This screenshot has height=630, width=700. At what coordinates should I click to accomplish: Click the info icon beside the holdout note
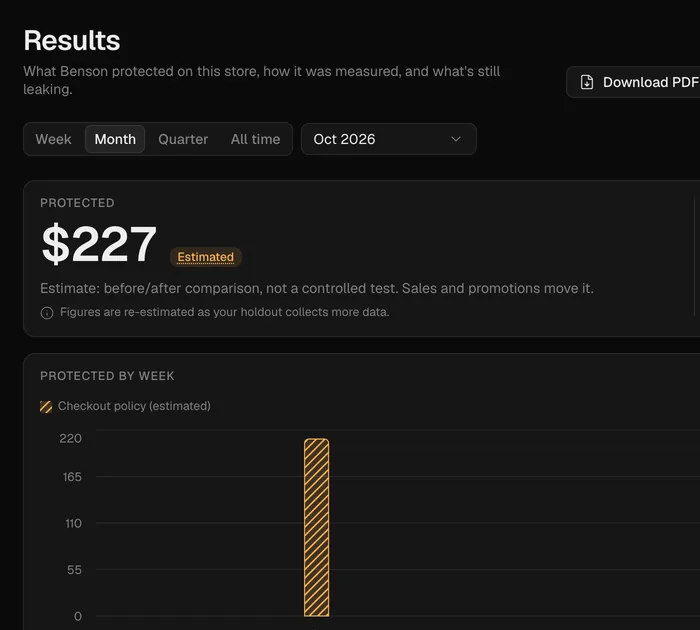[x=47, y=313]
